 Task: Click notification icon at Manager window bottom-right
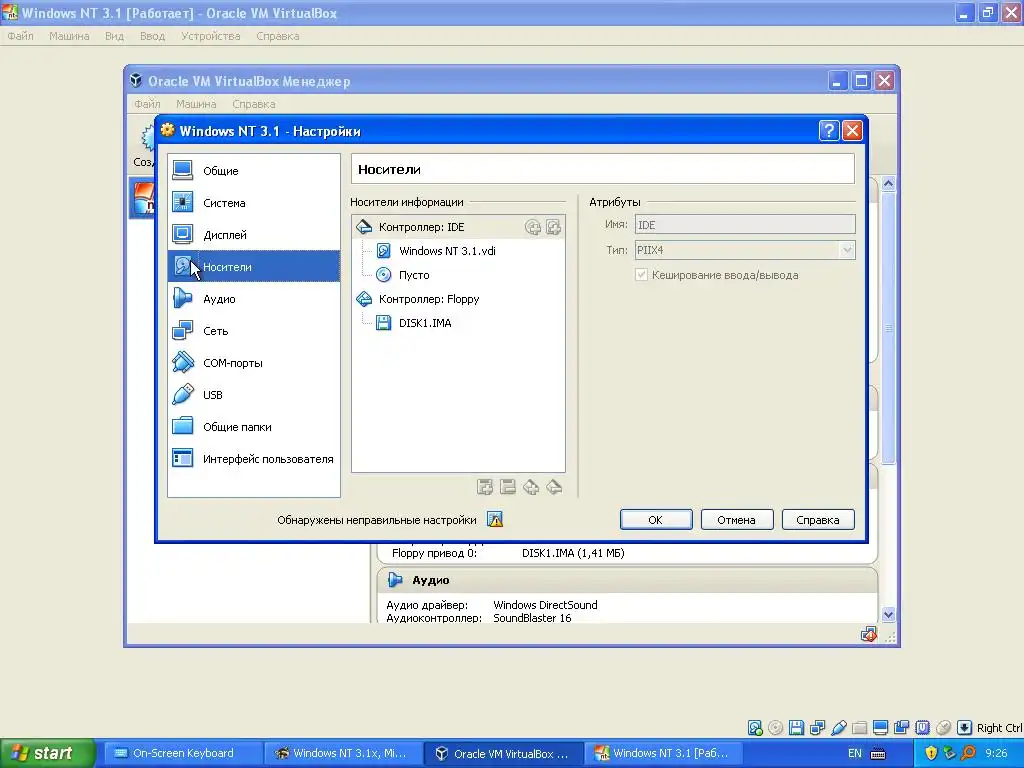point(869,634)
